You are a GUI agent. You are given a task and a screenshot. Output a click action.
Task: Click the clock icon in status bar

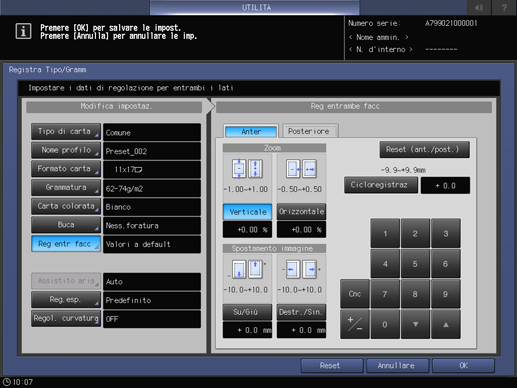pos(7,382)
